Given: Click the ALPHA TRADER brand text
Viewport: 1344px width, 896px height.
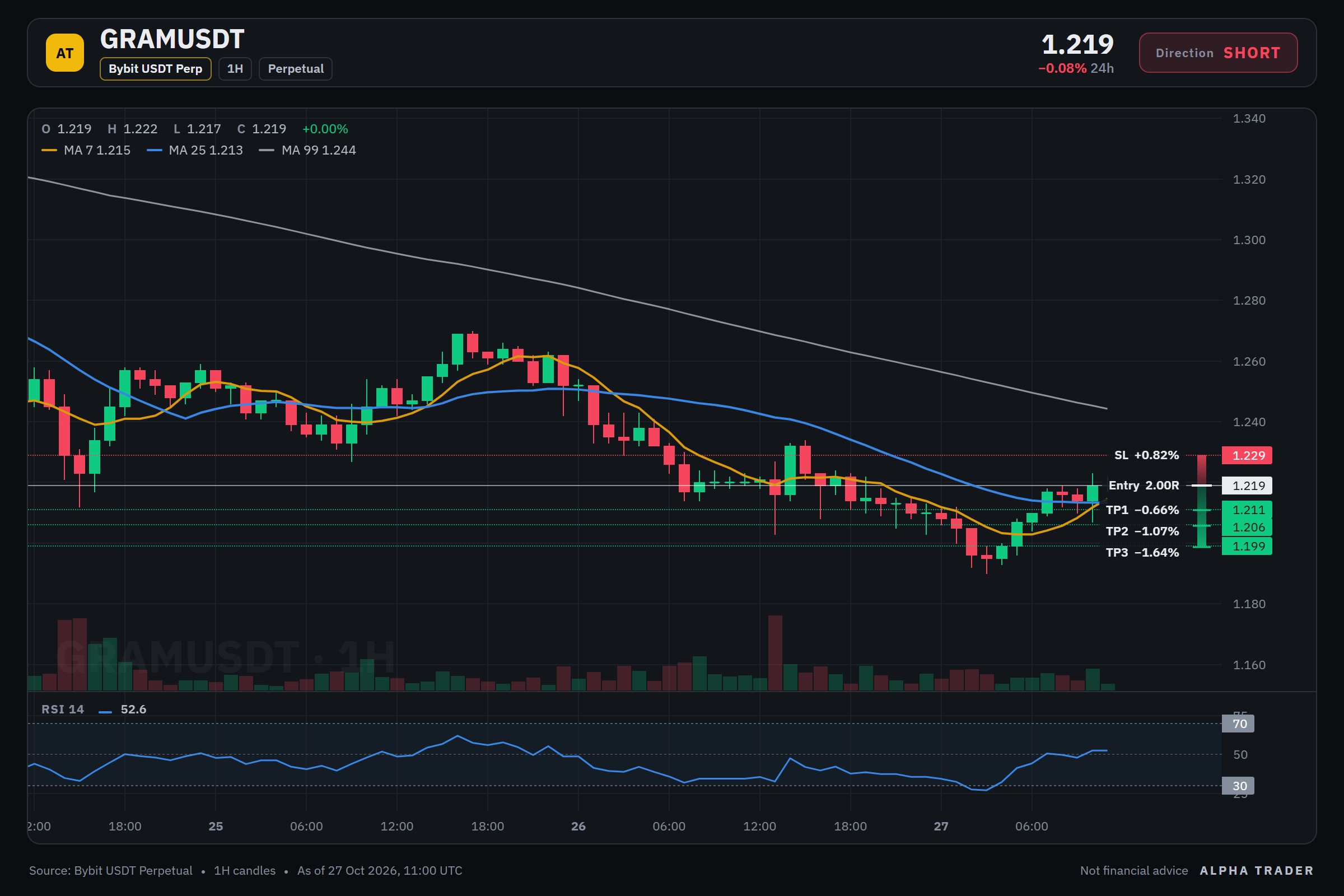Looking at the screenshot, I should pos(1257,871).
